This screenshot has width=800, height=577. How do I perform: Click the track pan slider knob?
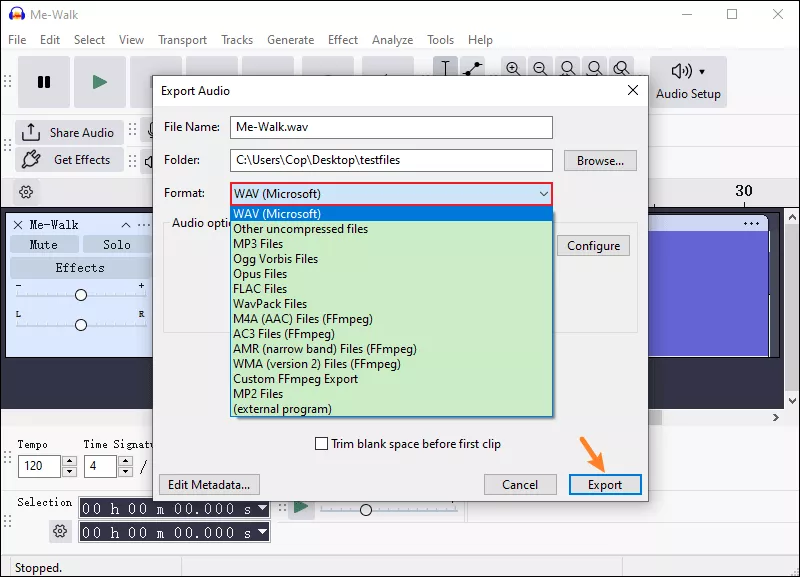[81, 325]
